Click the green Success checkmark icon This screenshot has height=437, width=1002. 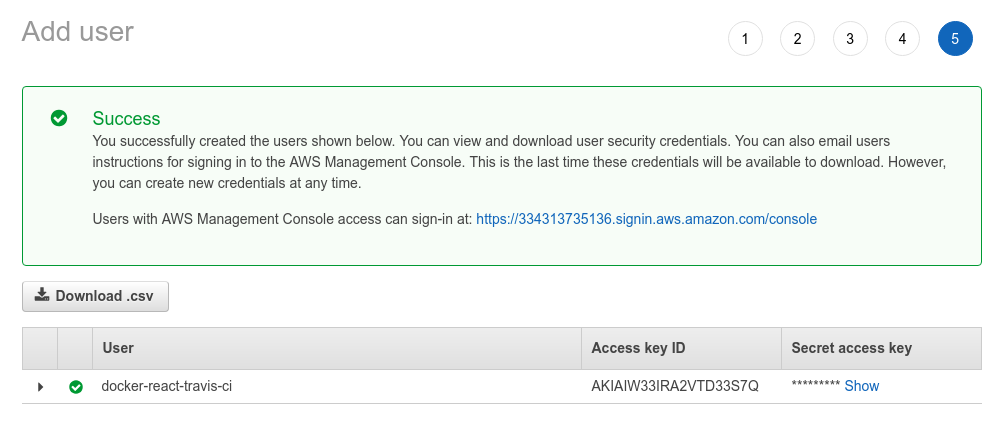click(59, 118)
